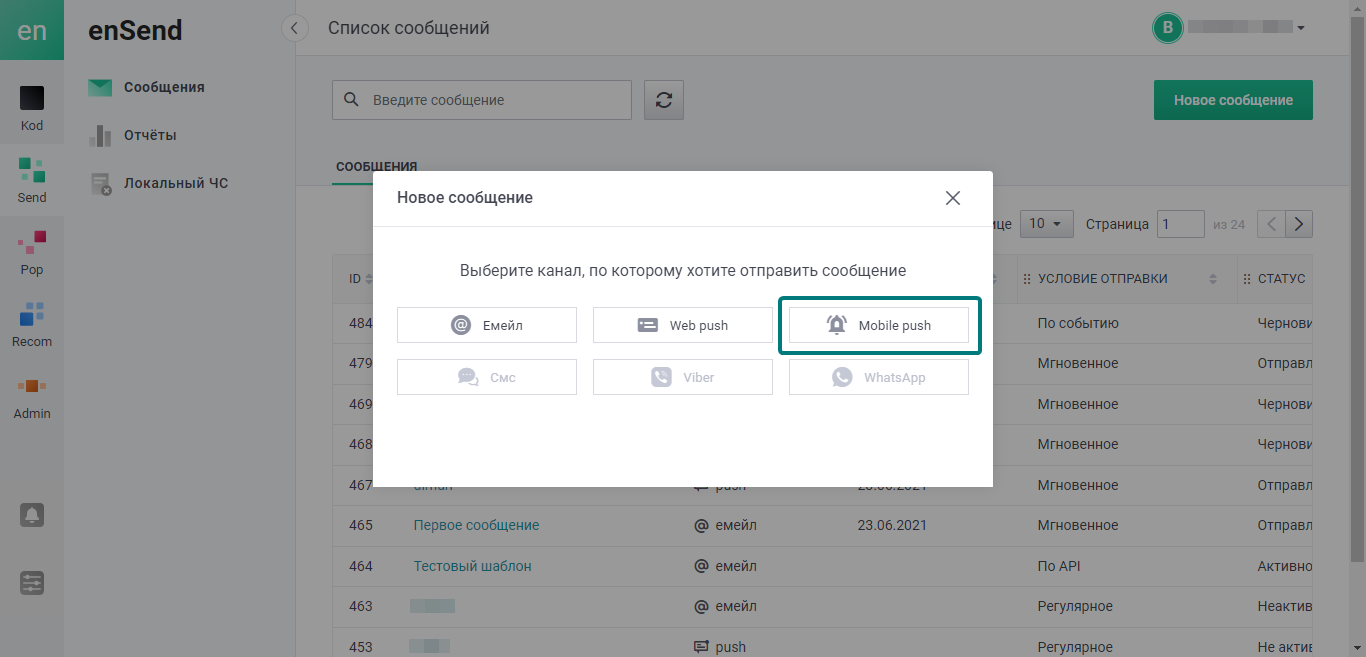Click the СТАТУС column header
Viewport: 1366px width, 657px height.
click(x=1281, y=279)
